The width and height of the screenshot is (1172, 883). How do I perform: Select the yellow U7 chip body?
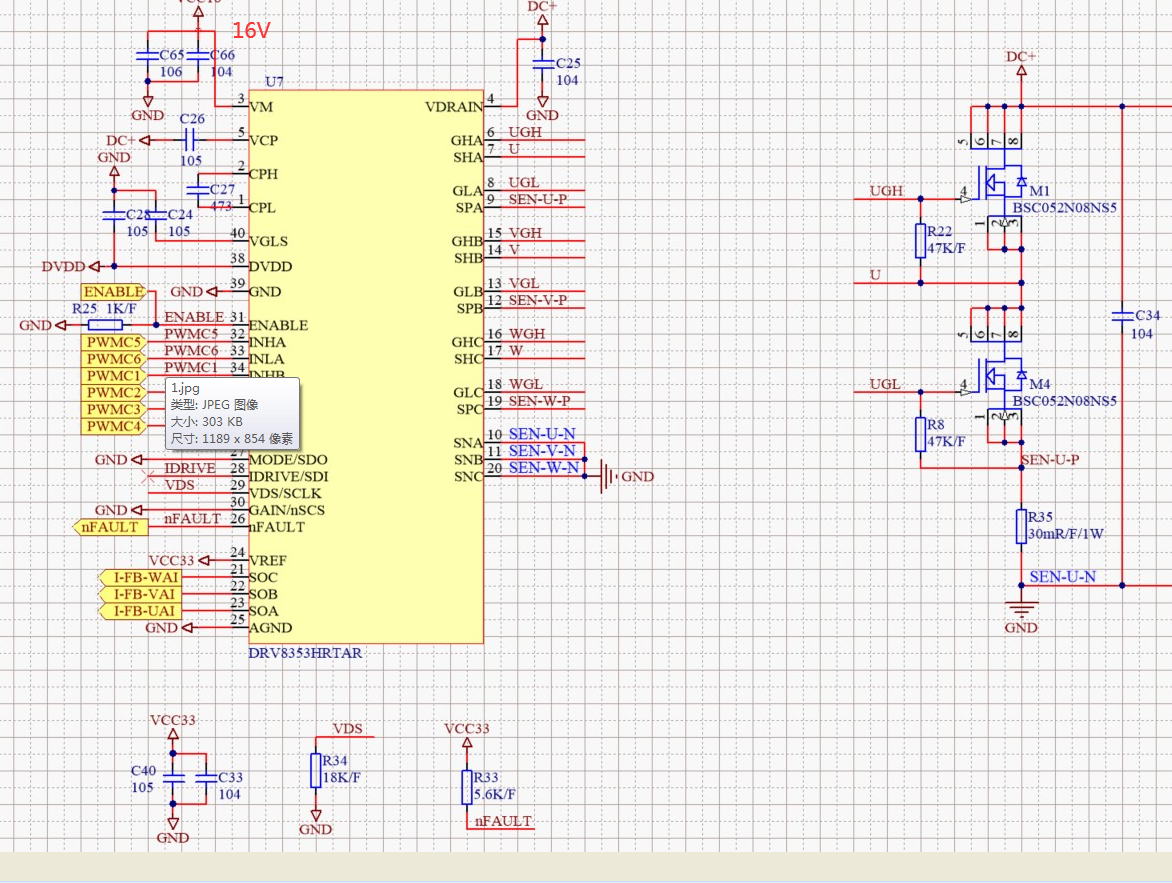pos(366,366)
